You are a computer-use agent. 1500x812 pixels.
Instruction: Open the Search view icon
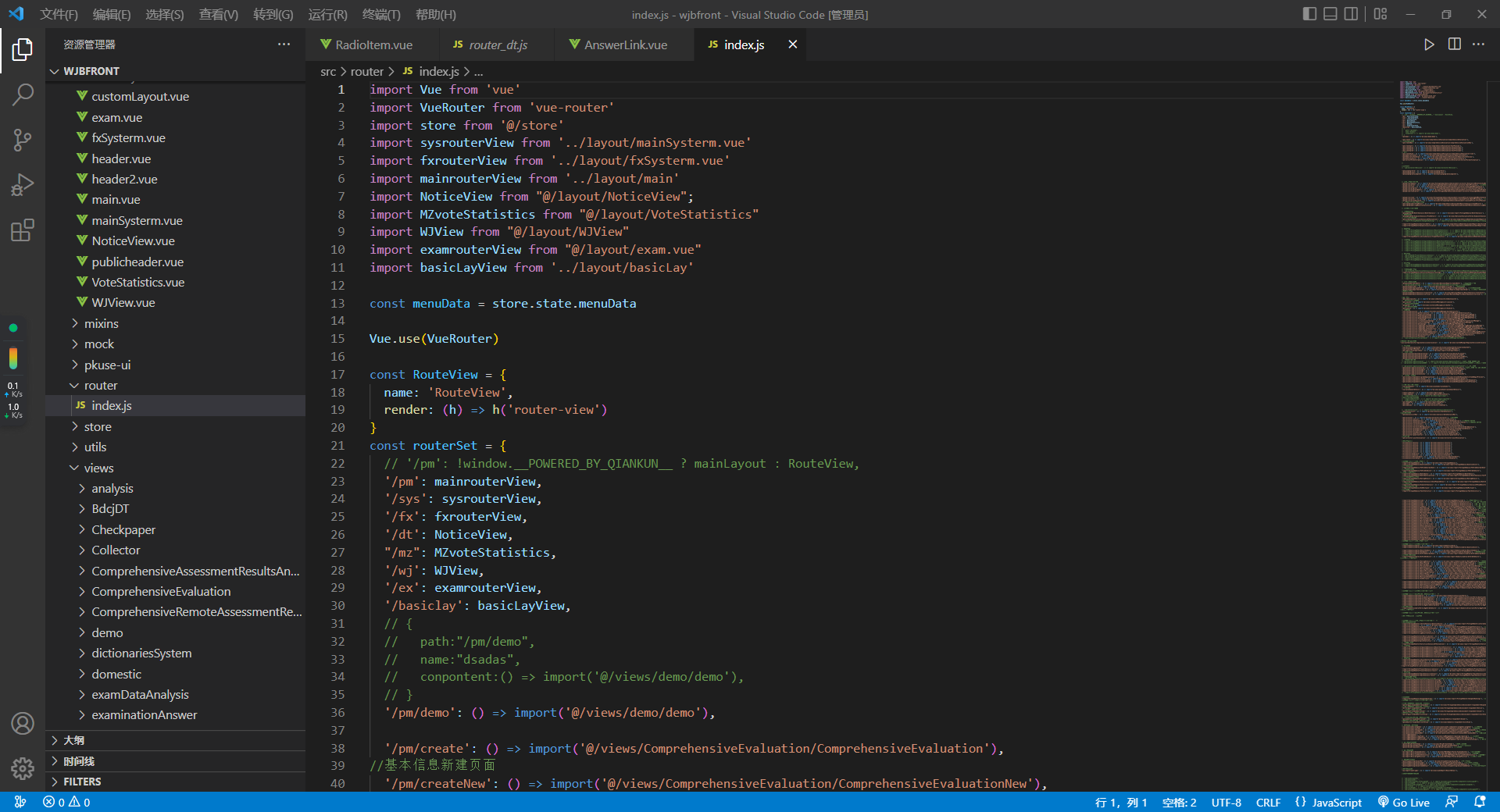(x=23, y=95)
